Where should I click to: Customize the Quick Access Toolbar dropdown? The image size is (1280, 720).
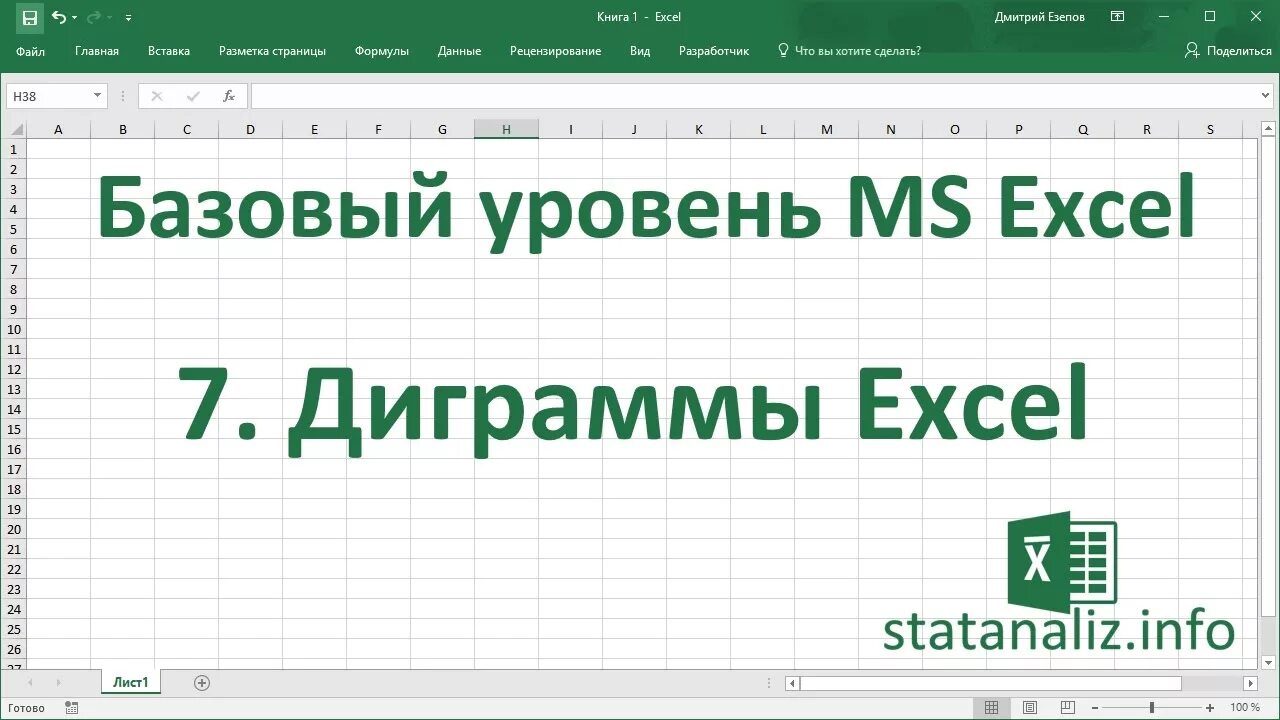(128, 18)
